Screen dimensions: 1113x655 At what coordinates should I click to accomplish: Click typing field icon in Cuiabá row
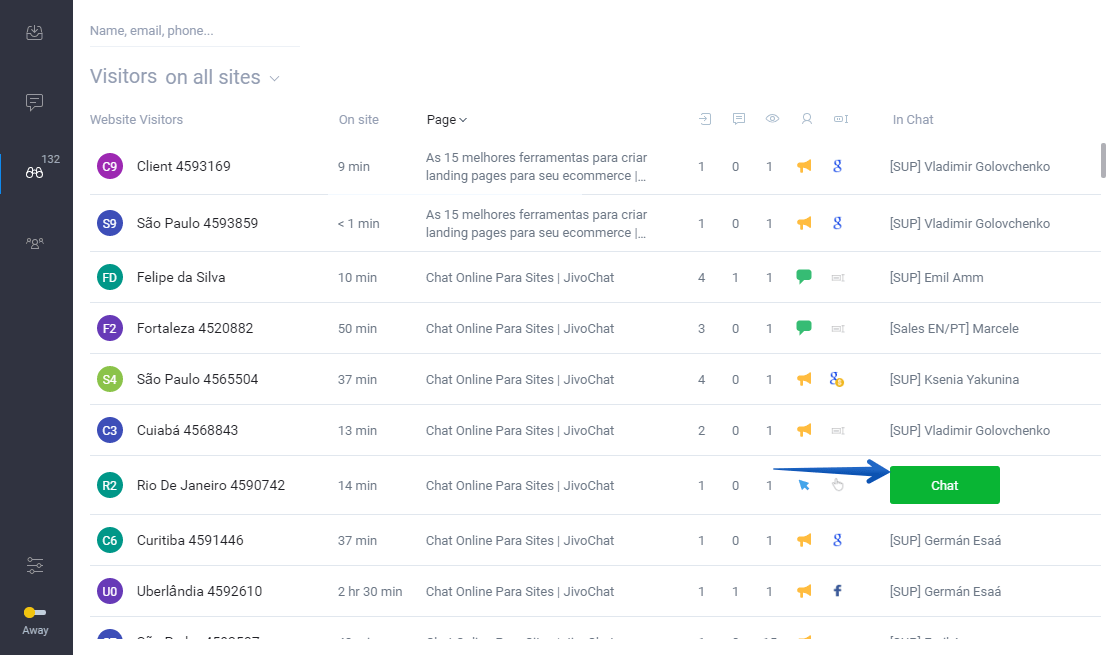(x=838, y=431)
